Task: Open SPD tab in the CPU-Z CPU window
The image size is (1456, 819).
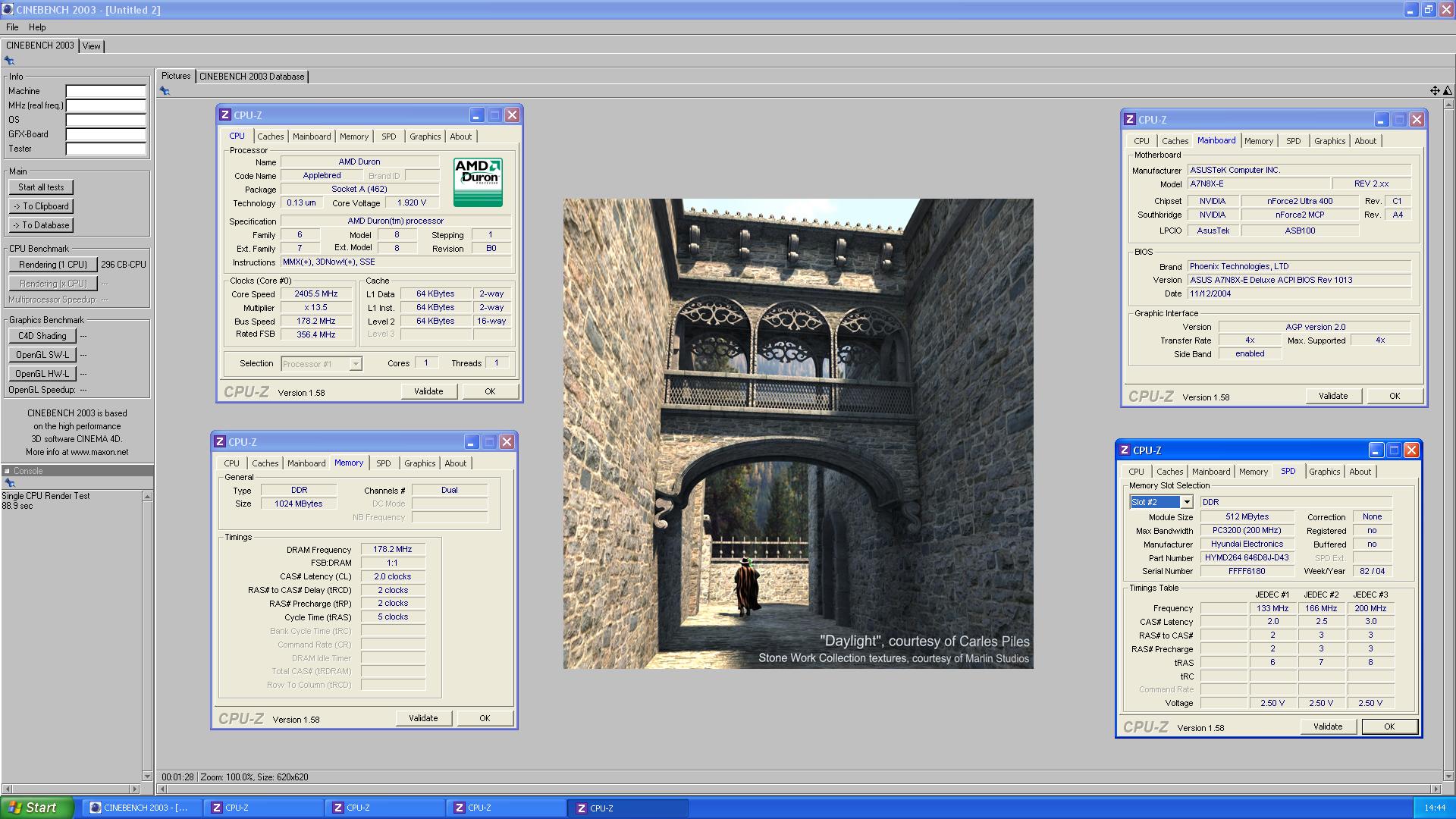Action: click(x=389, y=136)
